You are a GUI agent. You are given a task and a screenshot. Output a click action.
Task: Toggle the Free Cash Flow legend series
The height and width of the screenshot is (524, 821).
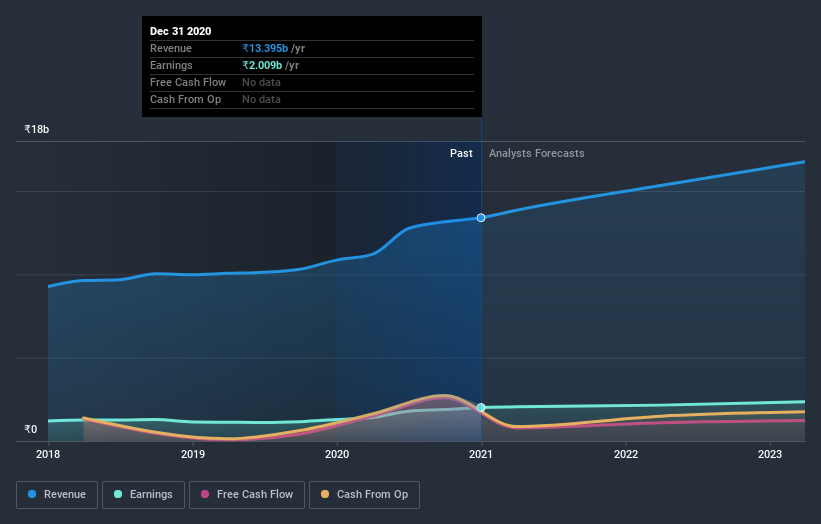[x=247, y=495]
